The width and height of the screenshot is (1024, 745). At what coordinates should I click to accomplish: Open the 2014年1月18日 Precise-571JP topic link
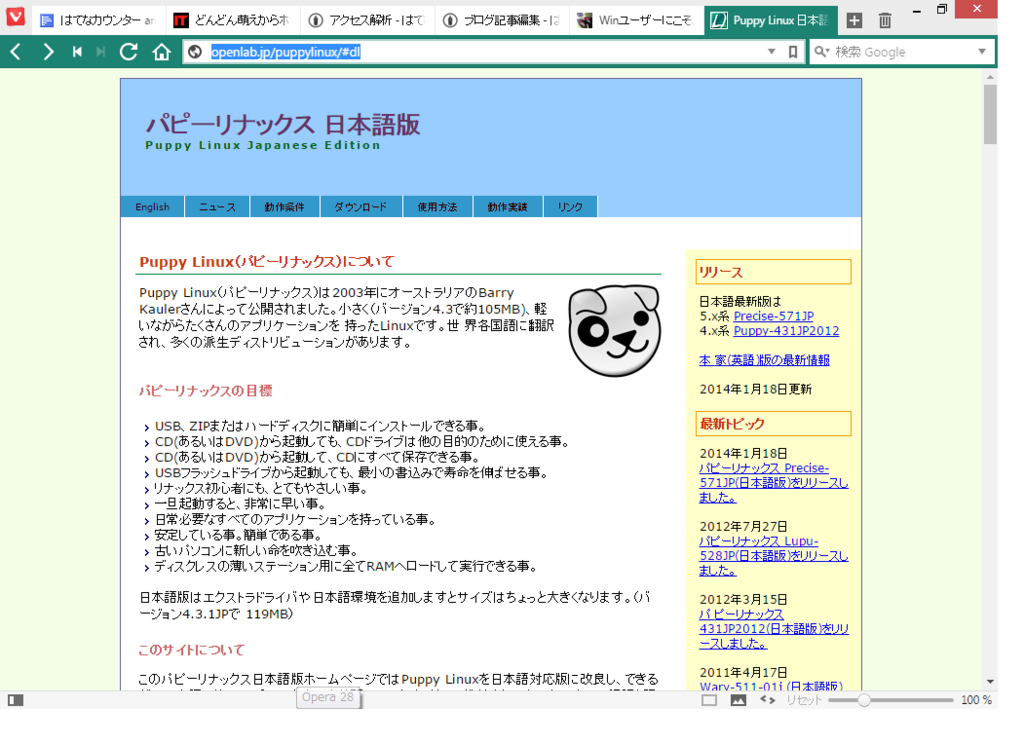tap(773, 483)
